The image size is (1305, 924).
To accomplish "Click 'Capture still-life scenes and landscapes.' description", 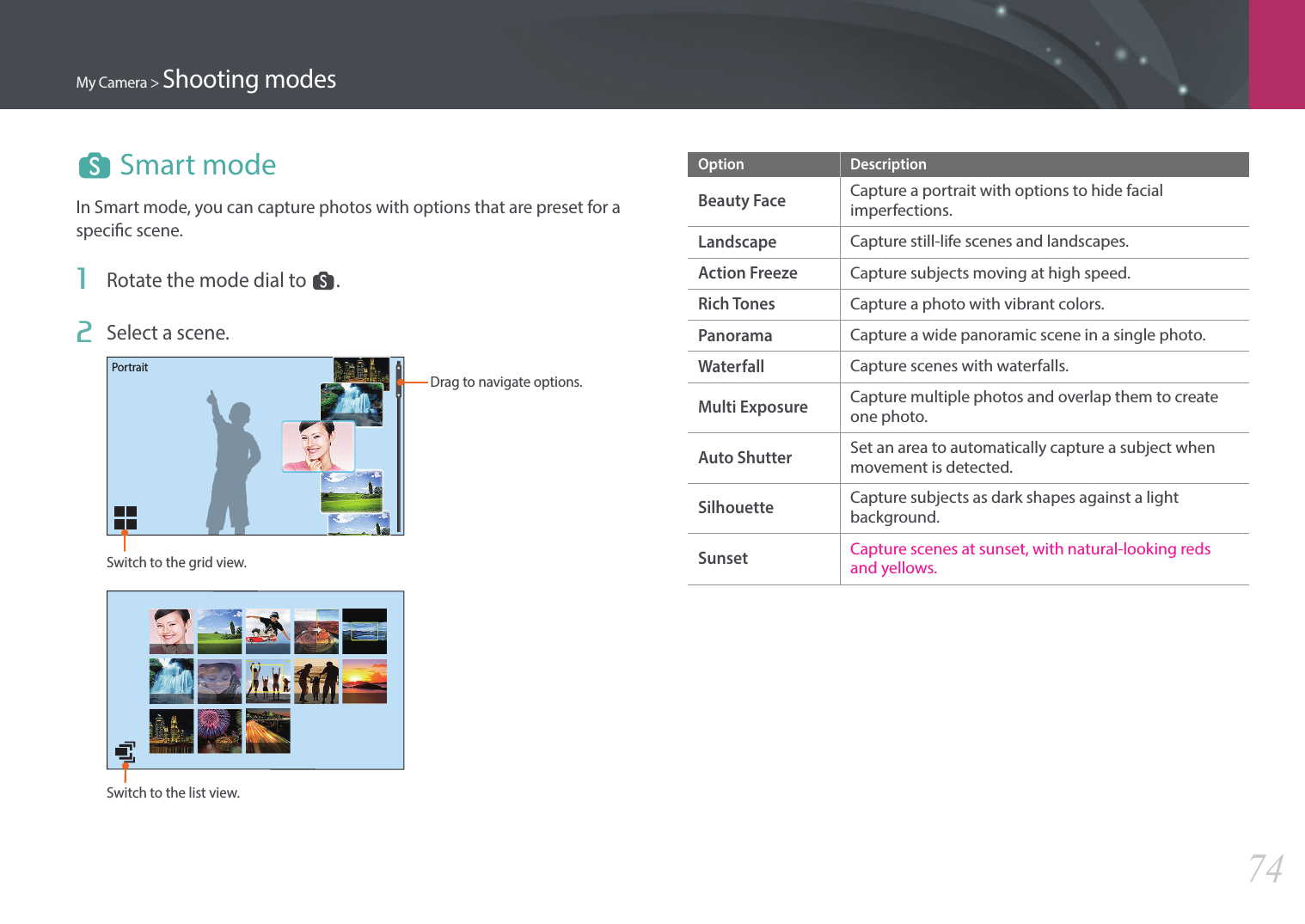I will pos(989,242).
